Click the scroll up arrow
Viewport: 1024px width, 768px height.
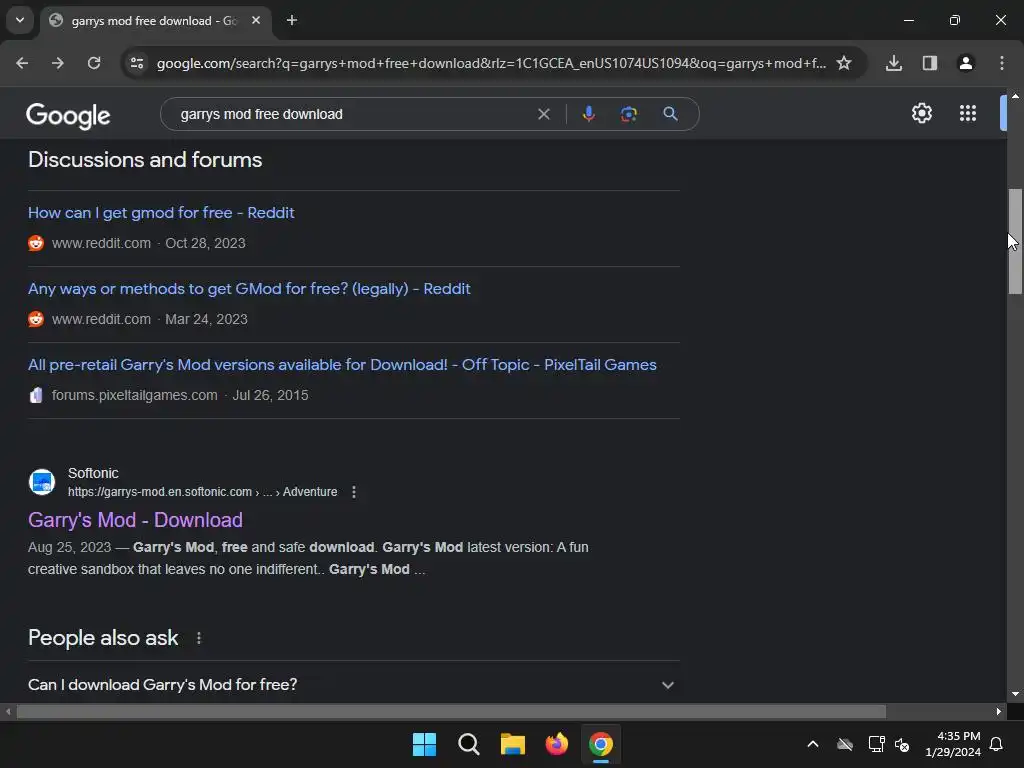tap(1015, 96)
